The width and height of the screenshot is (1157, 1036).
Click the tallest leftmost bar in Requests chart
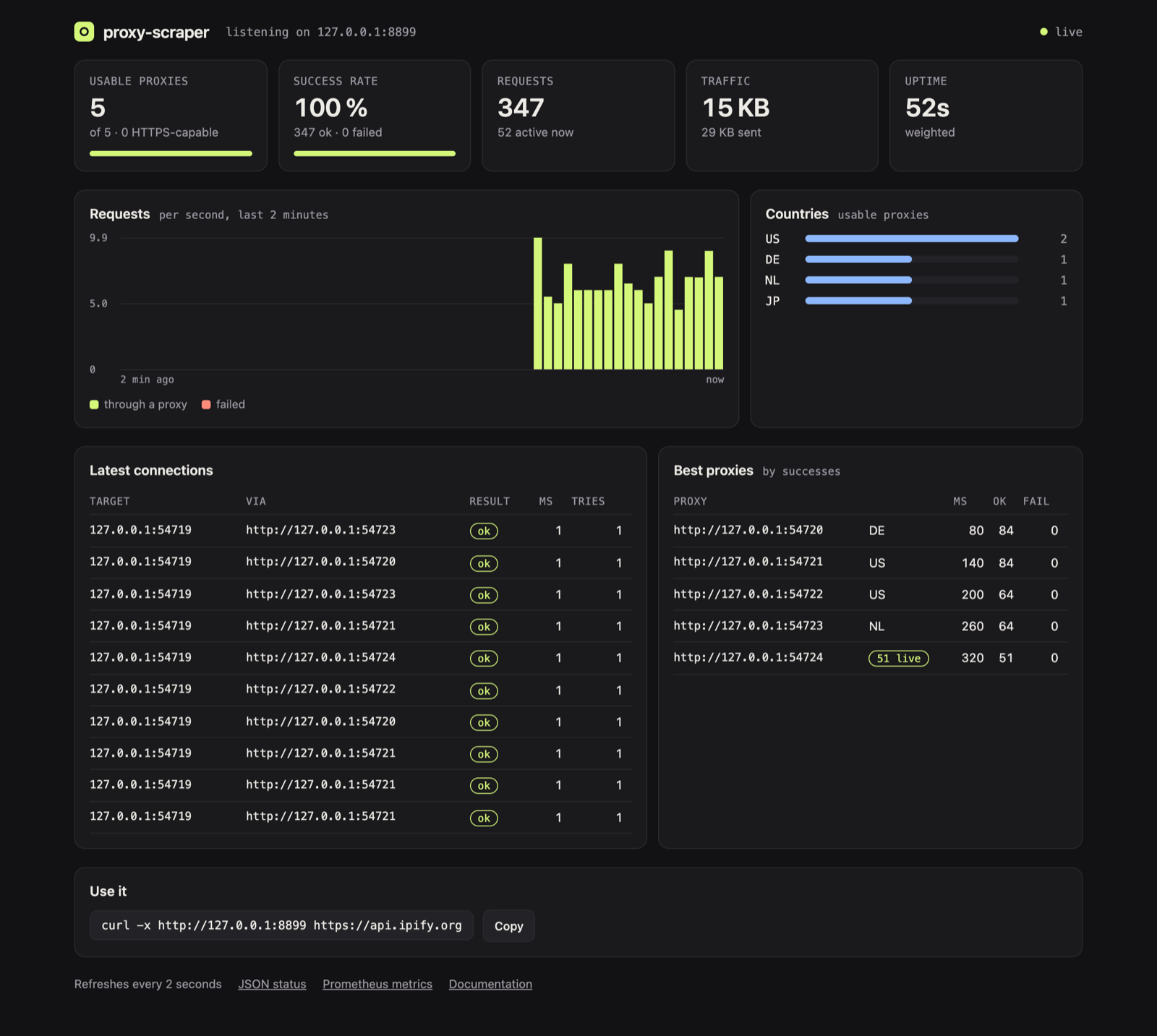coord(538,304)
